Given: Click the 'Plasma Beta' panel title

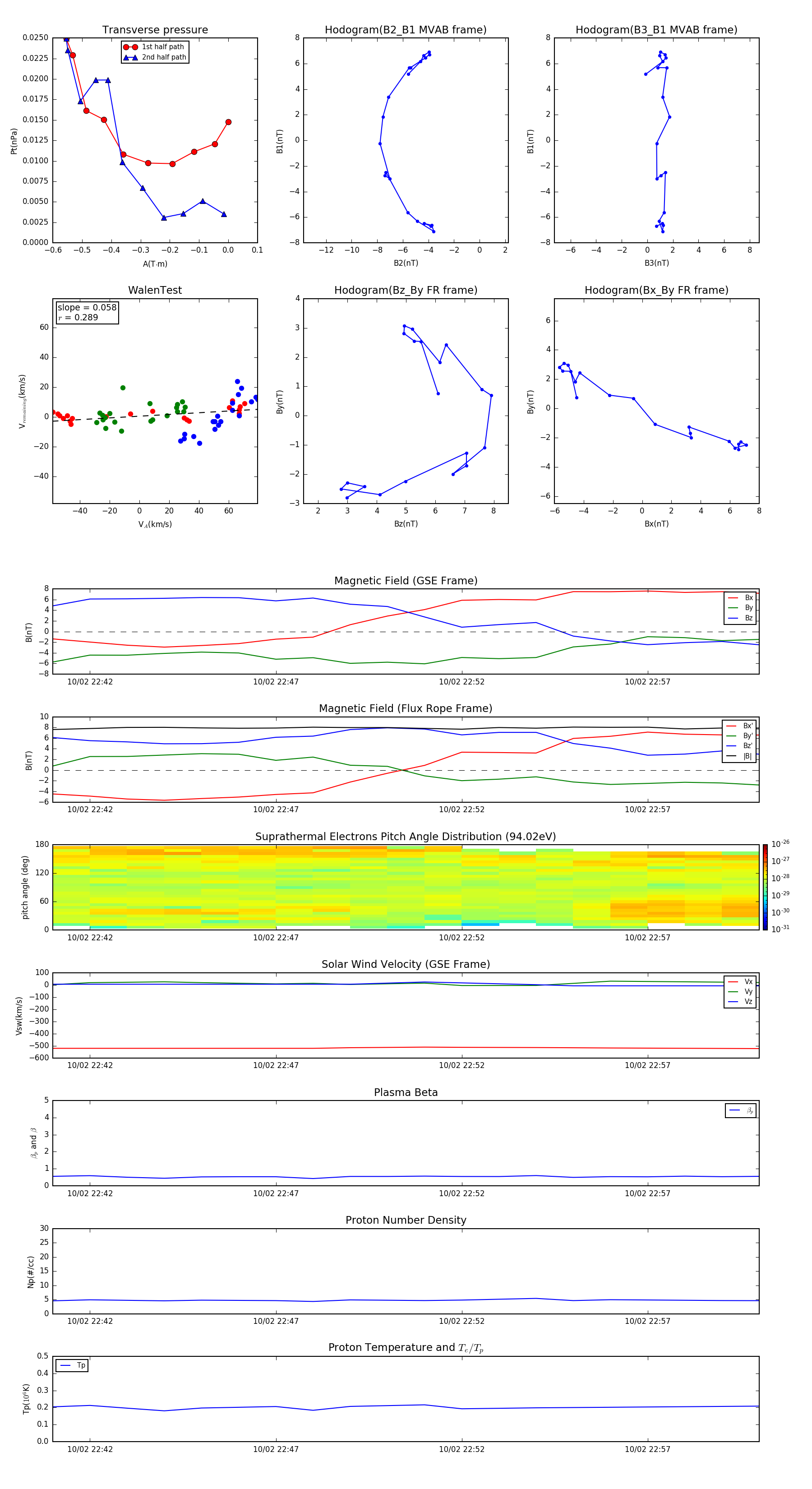Looking at the screenshot, I should [x=406, y=1092].
